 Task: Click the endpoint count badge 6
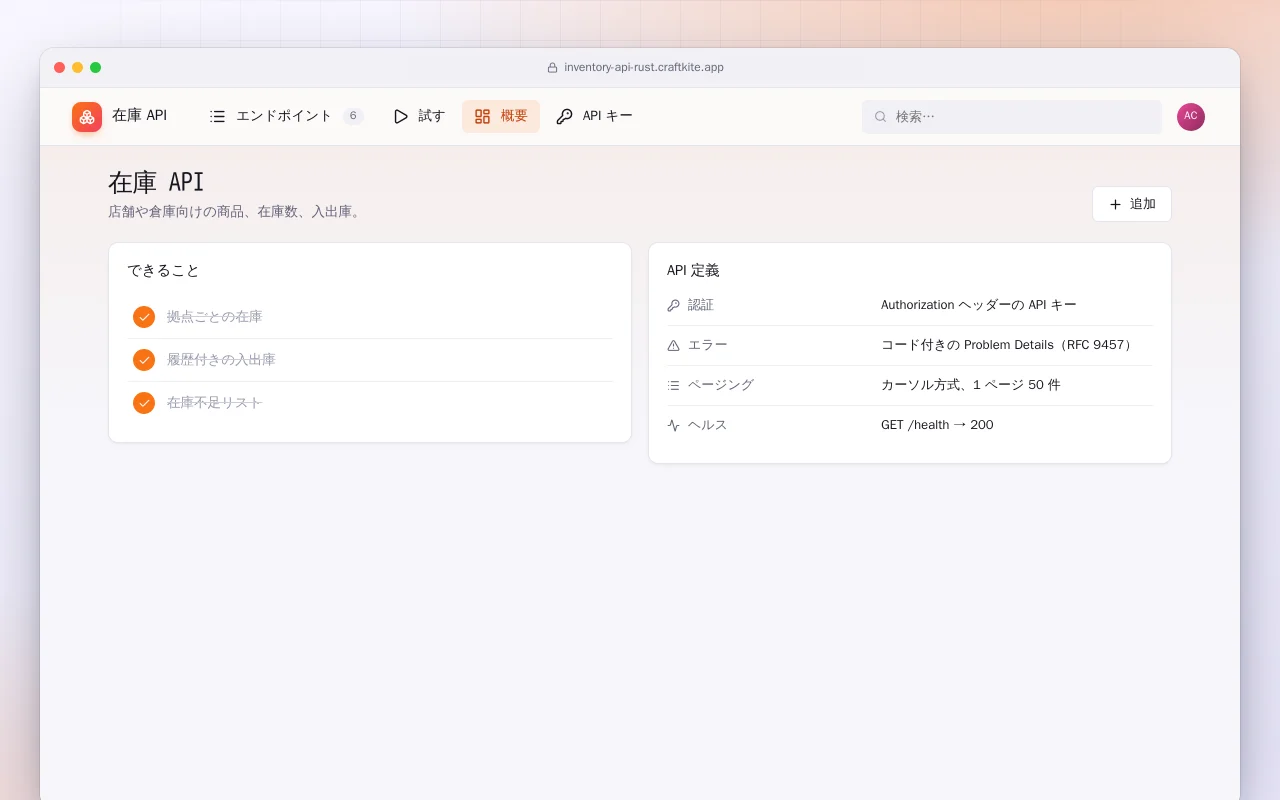click(353, 116)
